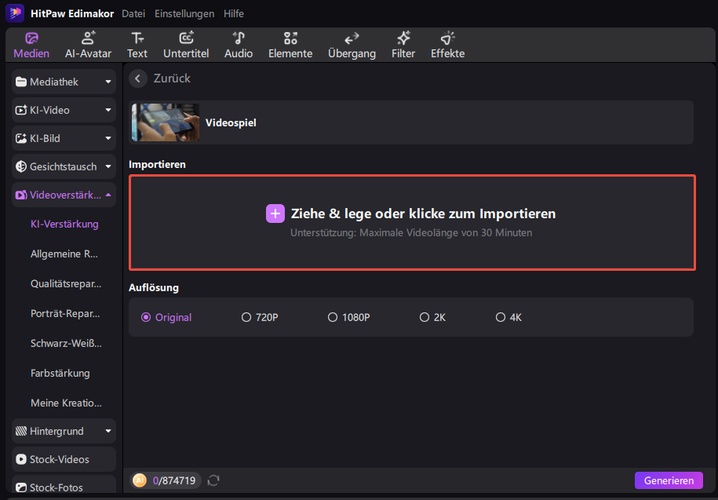Click the Zurück back arrow icon
This screenshot has width=718, height=500.
[x=137, y=78]
